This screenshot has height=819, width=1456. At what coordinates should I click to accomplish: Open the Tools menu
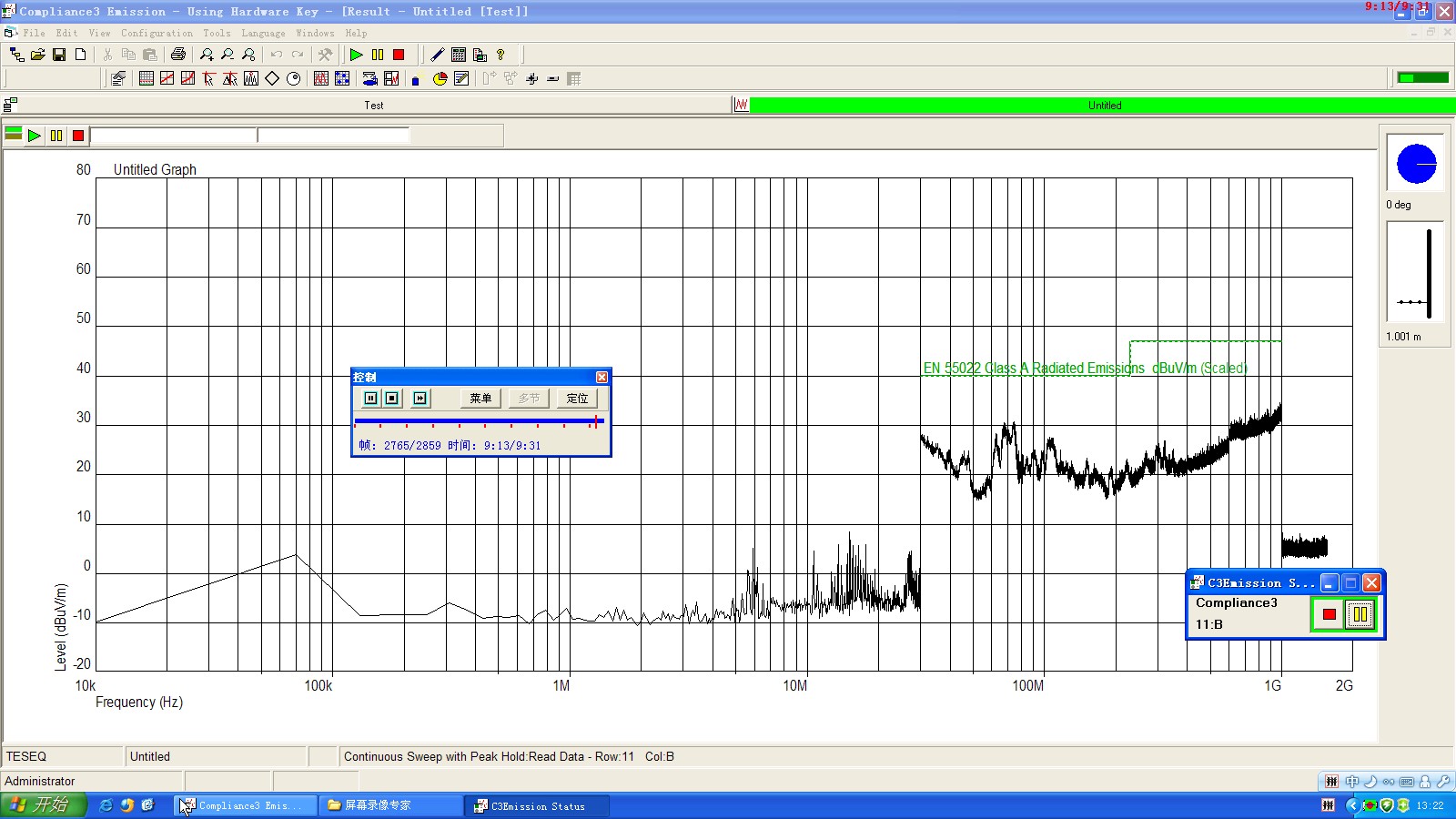click(x=217, y=33)
